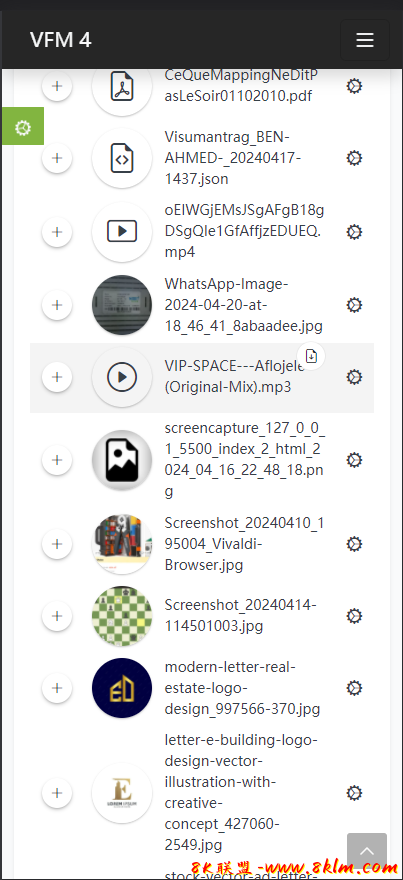Open the hamburger navigation menu
Image resolution: width=403 pixels, height=880 pixels.
click(365, 40)
